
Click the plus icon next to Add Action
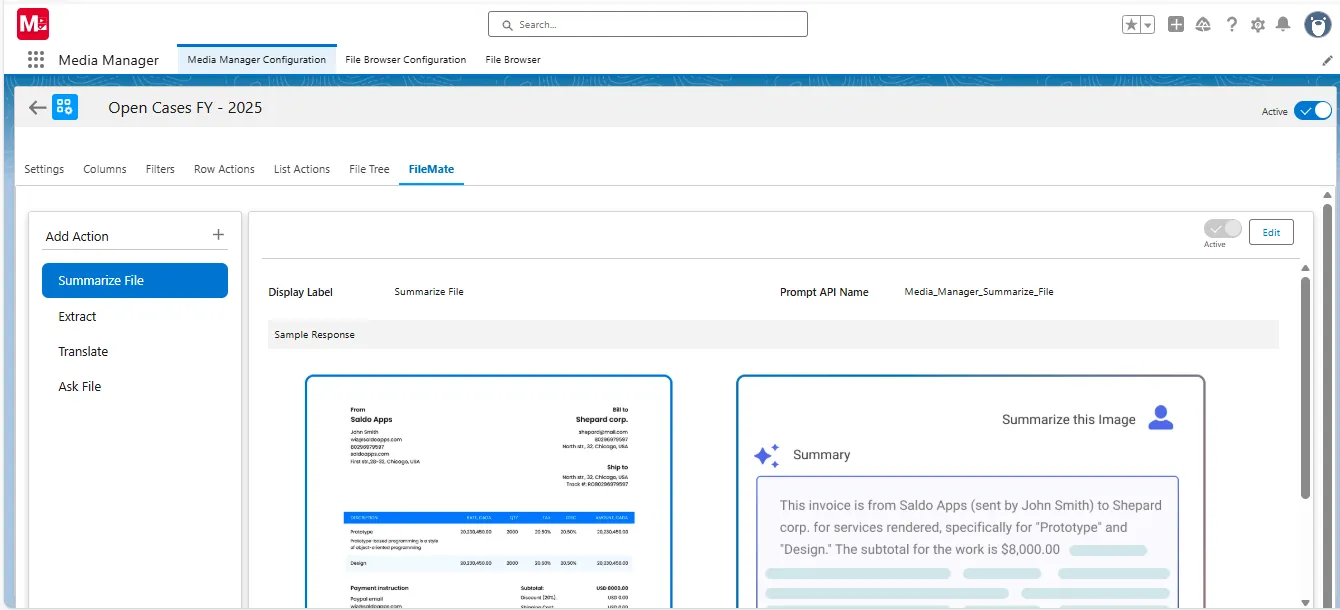(218, 235)
